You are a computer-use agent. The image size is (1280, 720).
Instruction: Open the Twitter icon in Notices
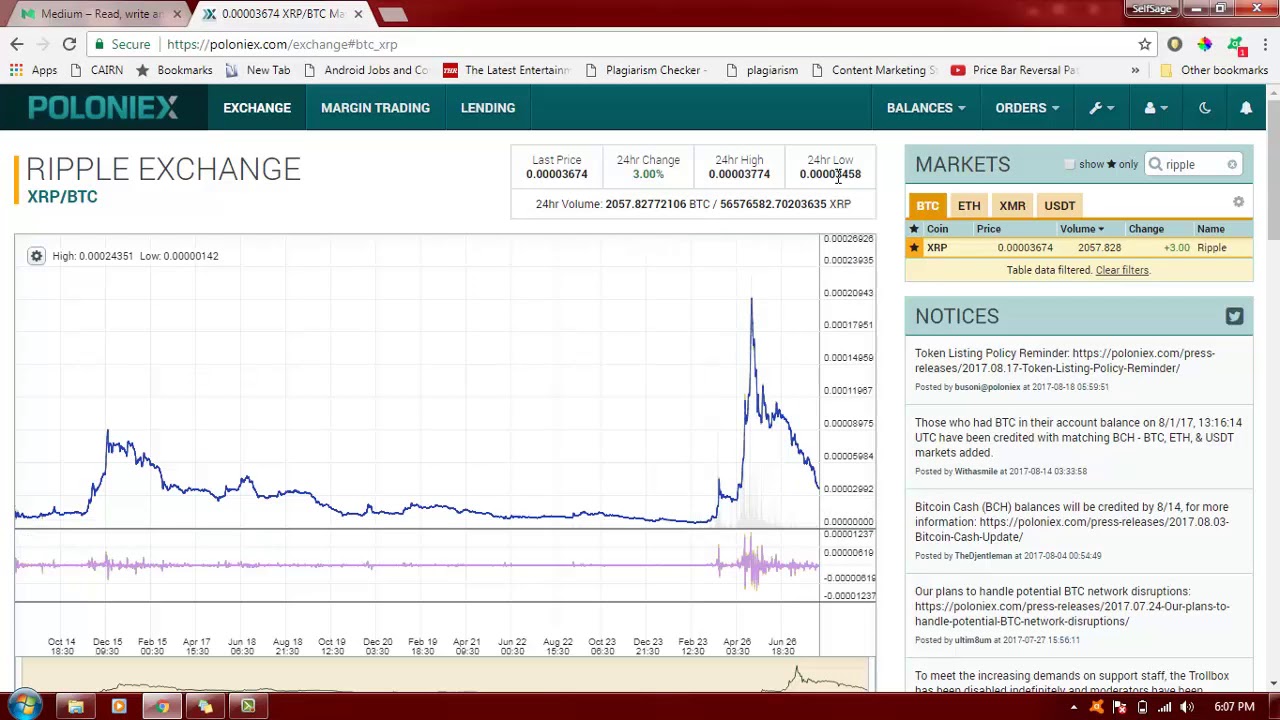click(x=1234, y=316)
